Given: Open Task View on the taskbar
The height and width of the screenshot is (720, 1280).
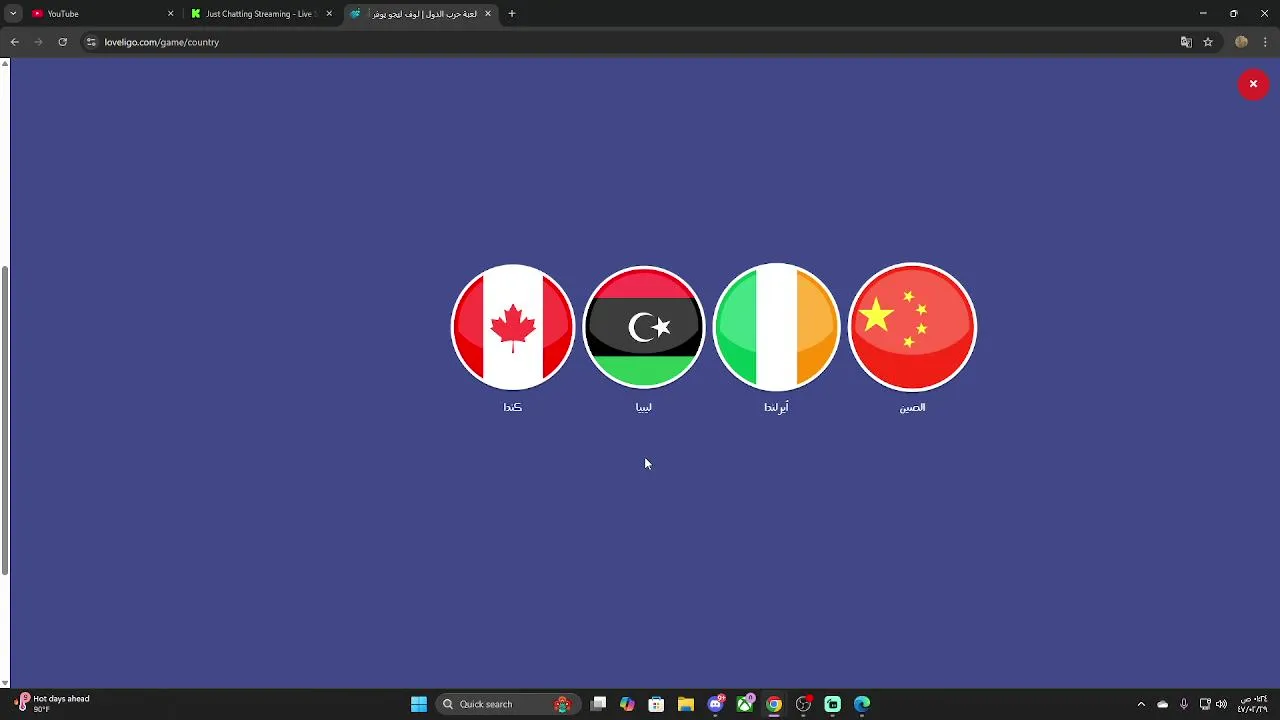Looking at the screenshot, I should 598,704.
